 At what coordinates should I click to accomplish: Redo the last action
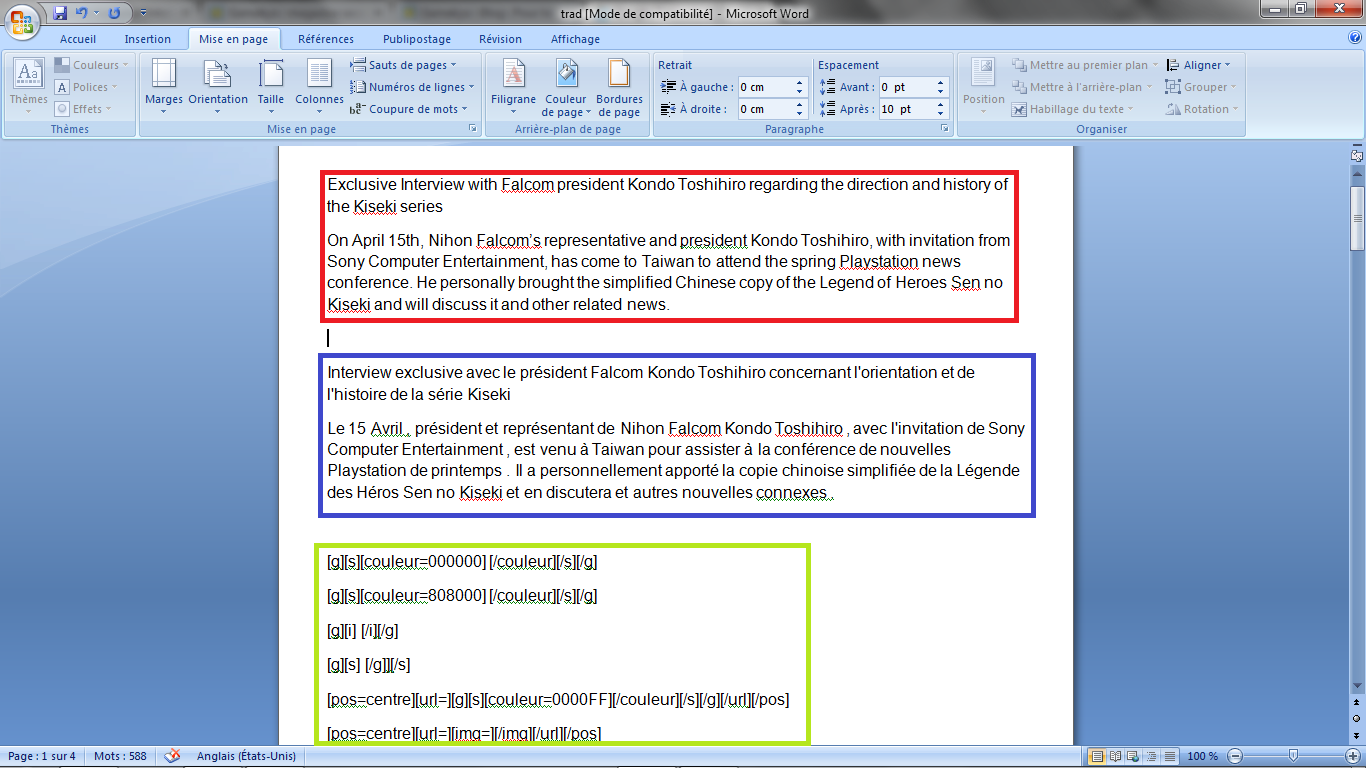tap(114, 13)
